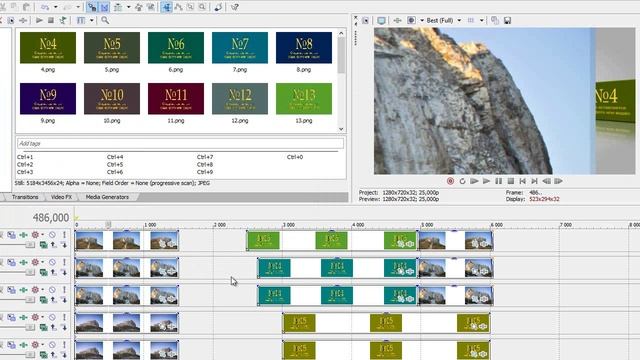Switch to the Video FX tab
The height and width of the screenshot is (360, 640).
coord(61,197)
